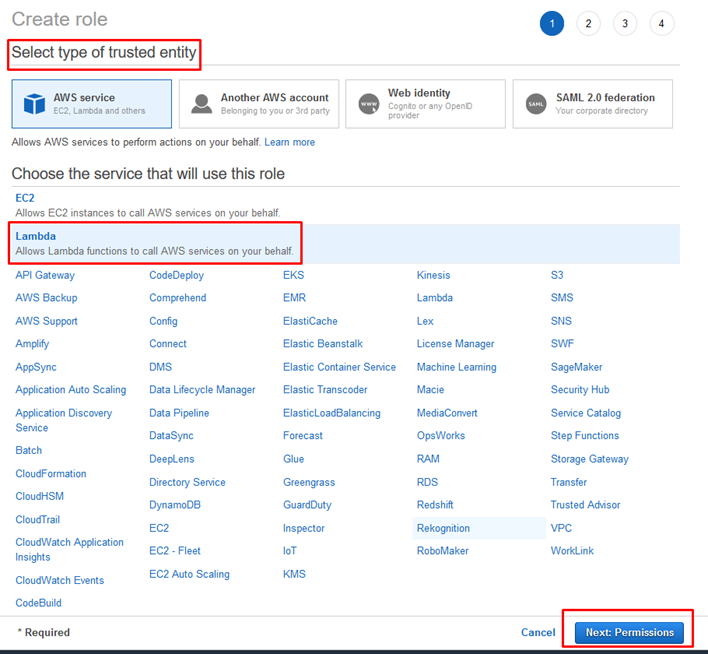Select Kinesis service
The image size is (708, 654).
coord(433,275)
